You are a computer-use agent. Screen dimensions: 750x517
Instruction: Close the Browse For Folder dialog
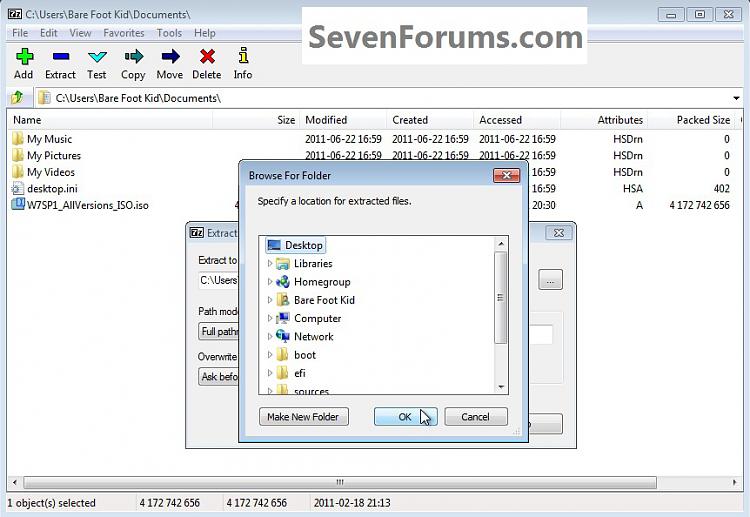point(507,176)
